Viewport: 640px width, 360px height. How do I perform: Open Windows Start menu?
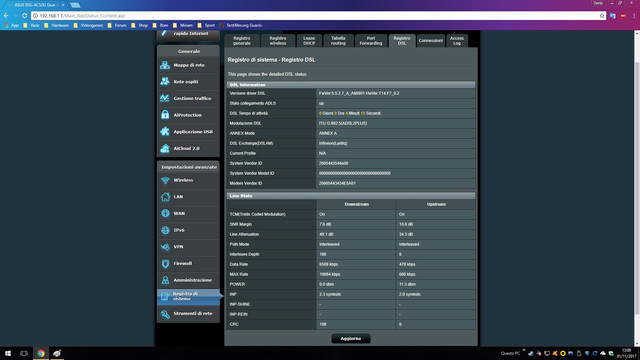(8, 353)
